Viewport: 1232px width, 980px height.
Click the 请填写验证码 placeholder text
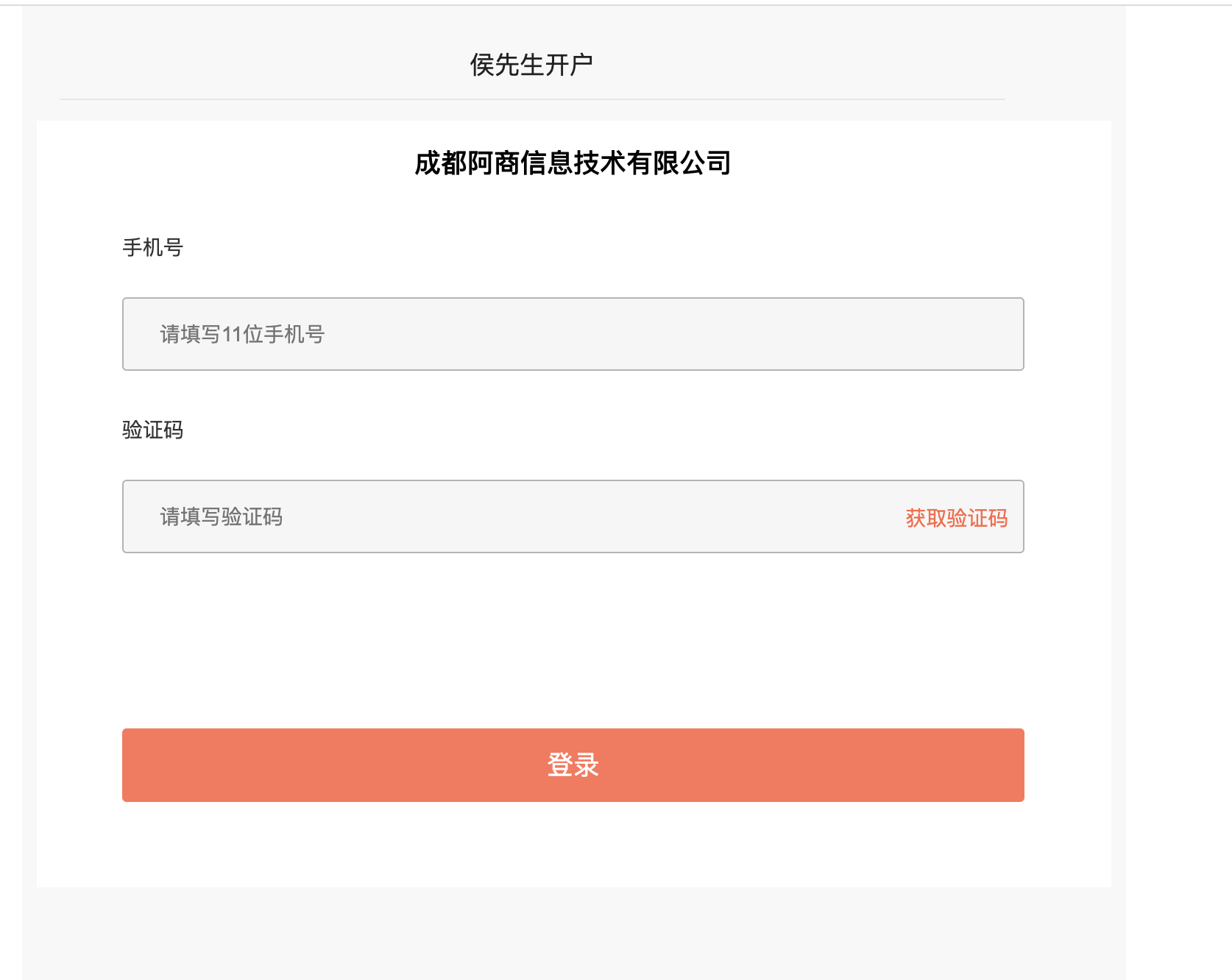pos(221,516)
